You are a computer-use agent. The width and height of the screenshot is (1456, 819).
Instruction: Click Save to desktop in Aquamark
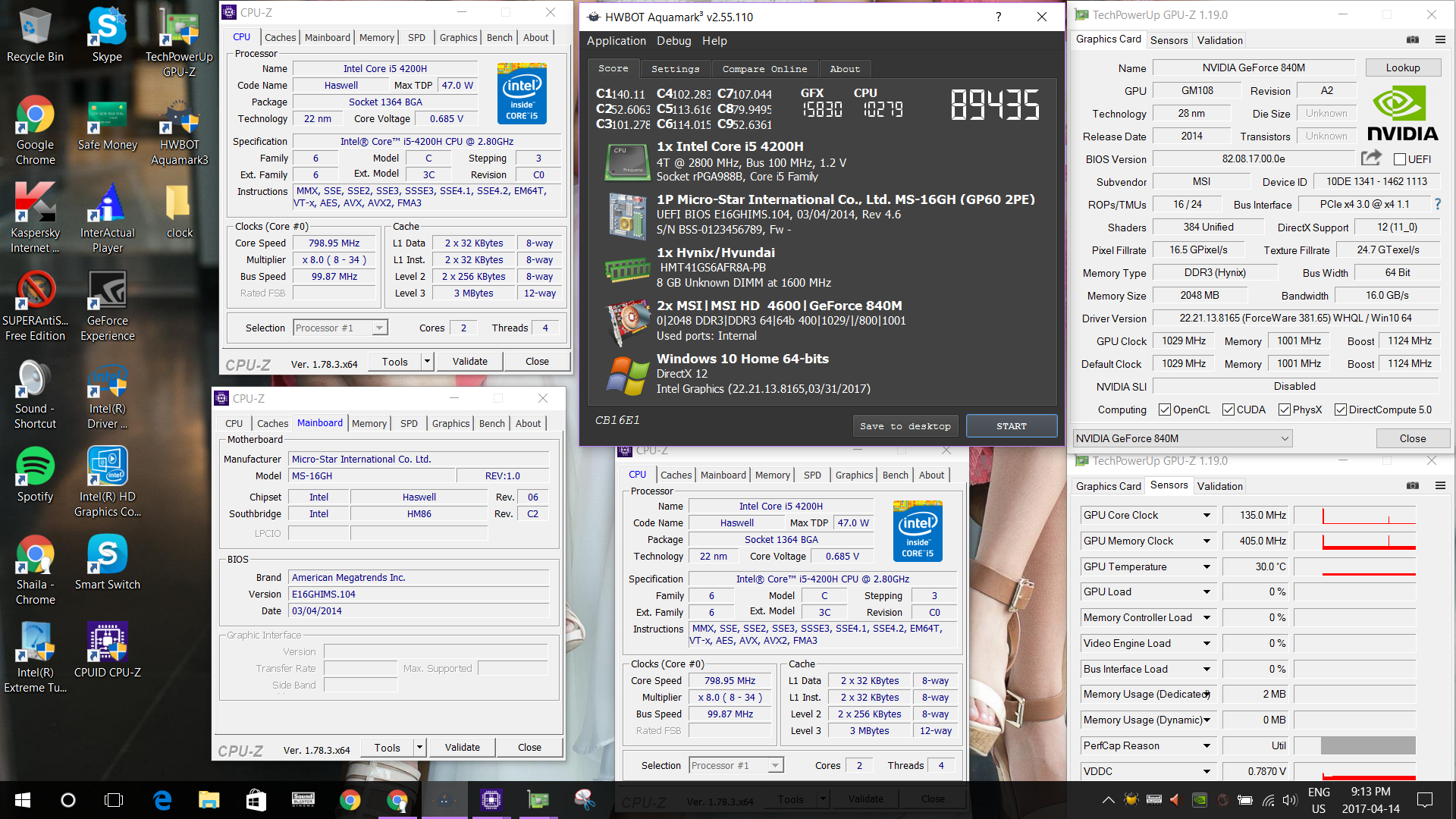[905, 426]
